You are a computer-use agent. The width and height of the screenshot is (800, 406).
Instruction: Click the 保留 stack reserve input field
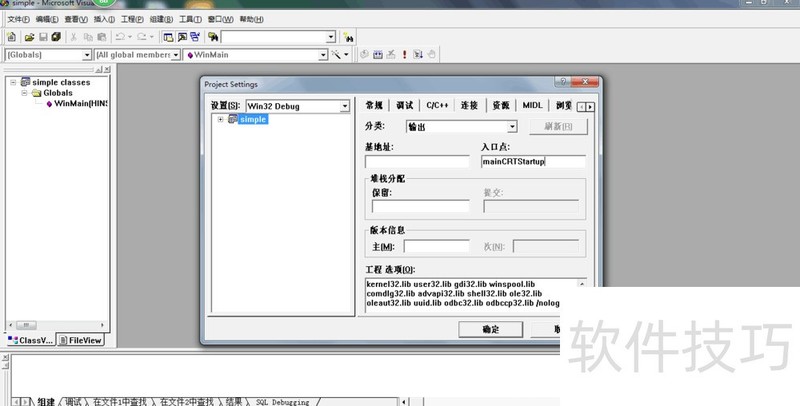pyautogui.click(x=420, y=206)
